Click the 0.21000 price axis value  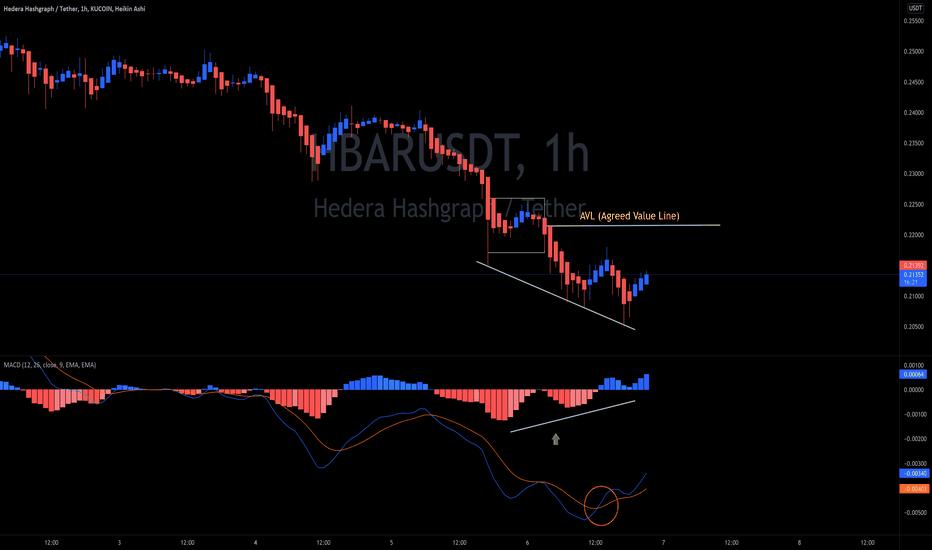pyautogui.click(x=914, y=297)
